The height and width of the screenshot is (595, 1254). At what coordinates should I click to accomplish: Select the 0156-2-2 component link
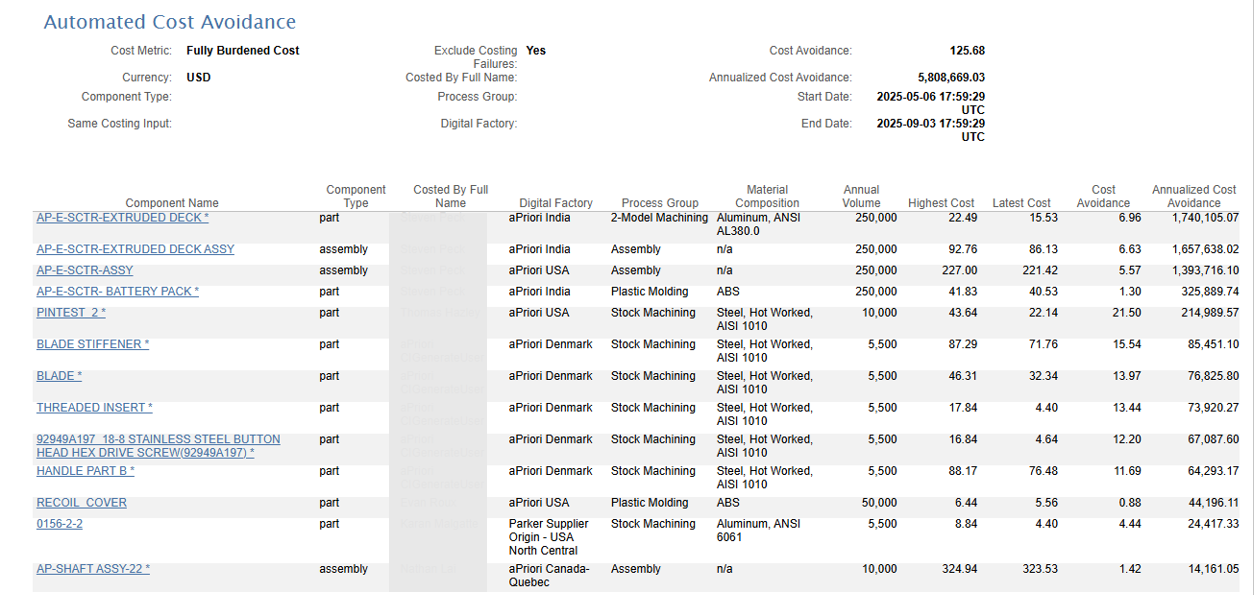click(x=59, y=524)
